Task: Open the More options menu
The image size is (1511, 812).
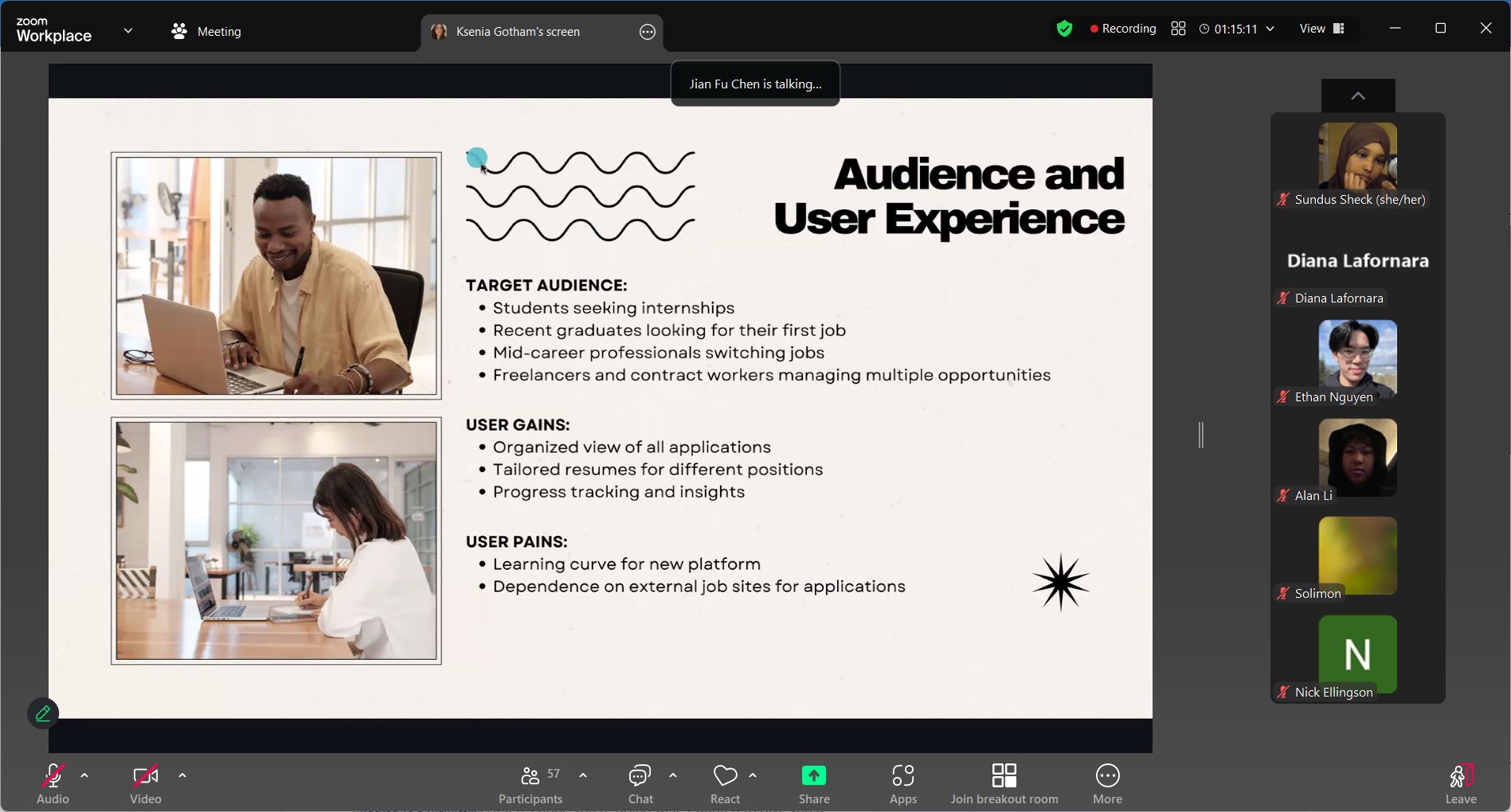Action: click(1107, 784)
